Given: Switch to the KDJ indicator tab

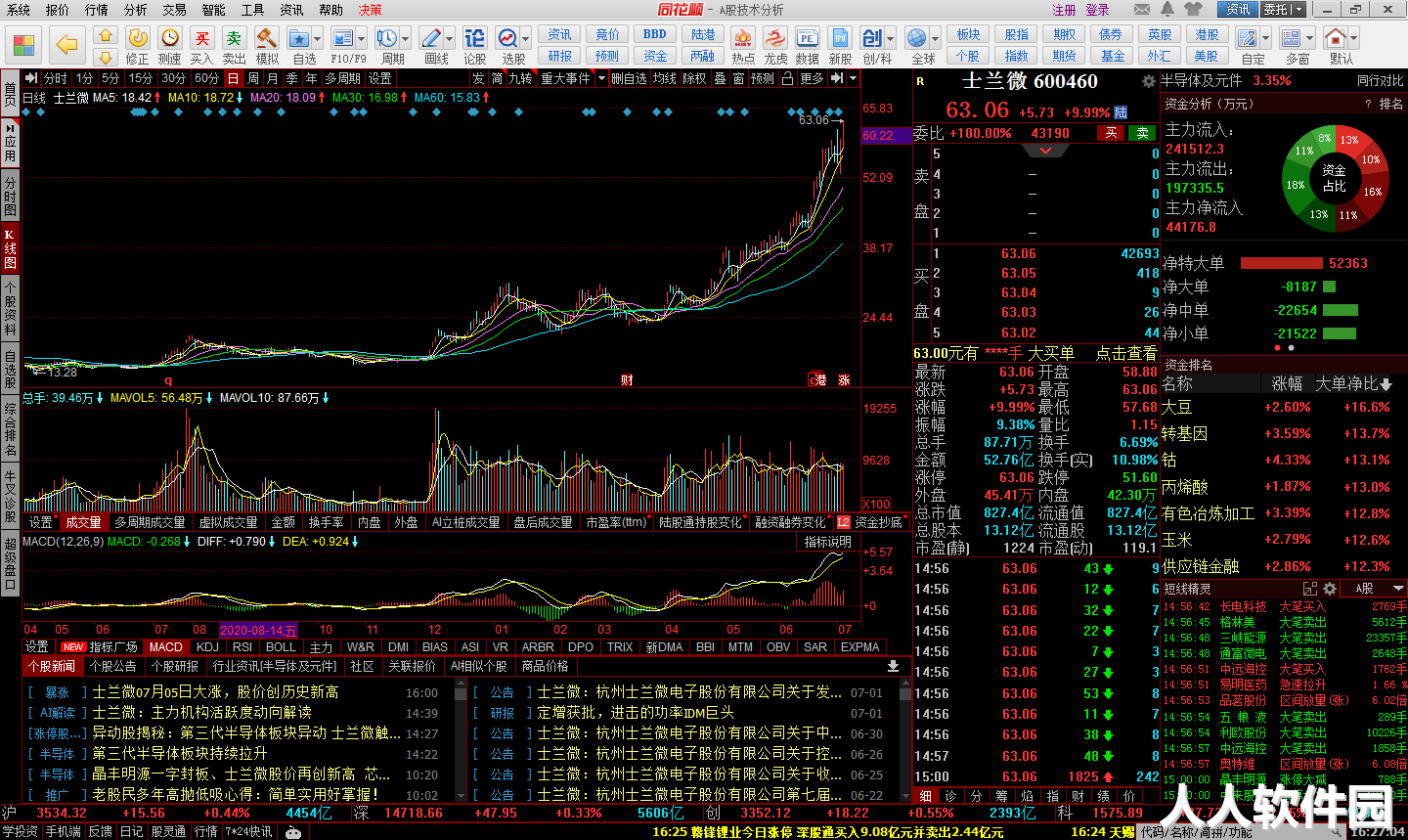Looking at the screenshot, I should click(207, 646).
